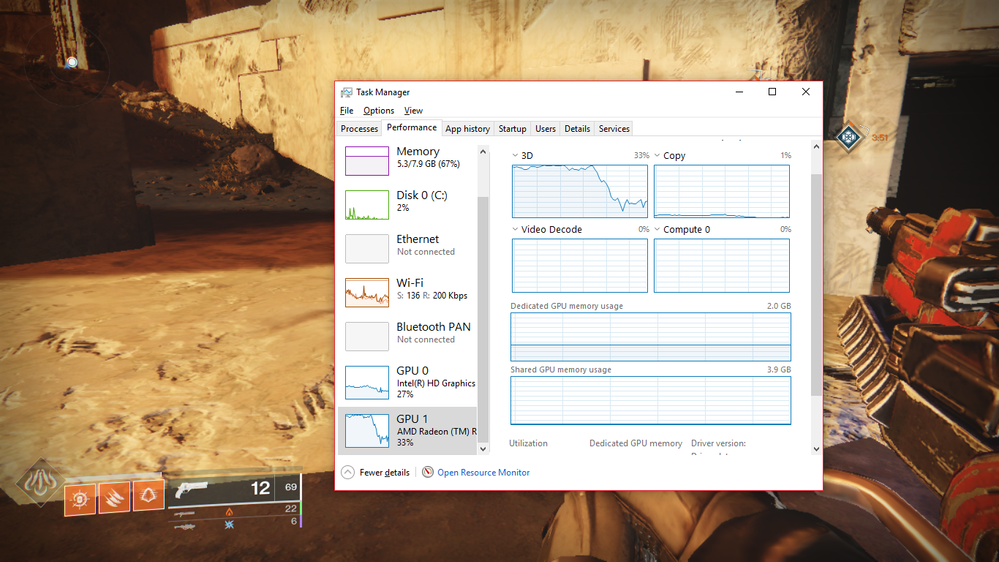Click the Memory 5.3/7.9 GB (67%) text
The height and width of the screenshot is (562, 999).
[428, 164]
